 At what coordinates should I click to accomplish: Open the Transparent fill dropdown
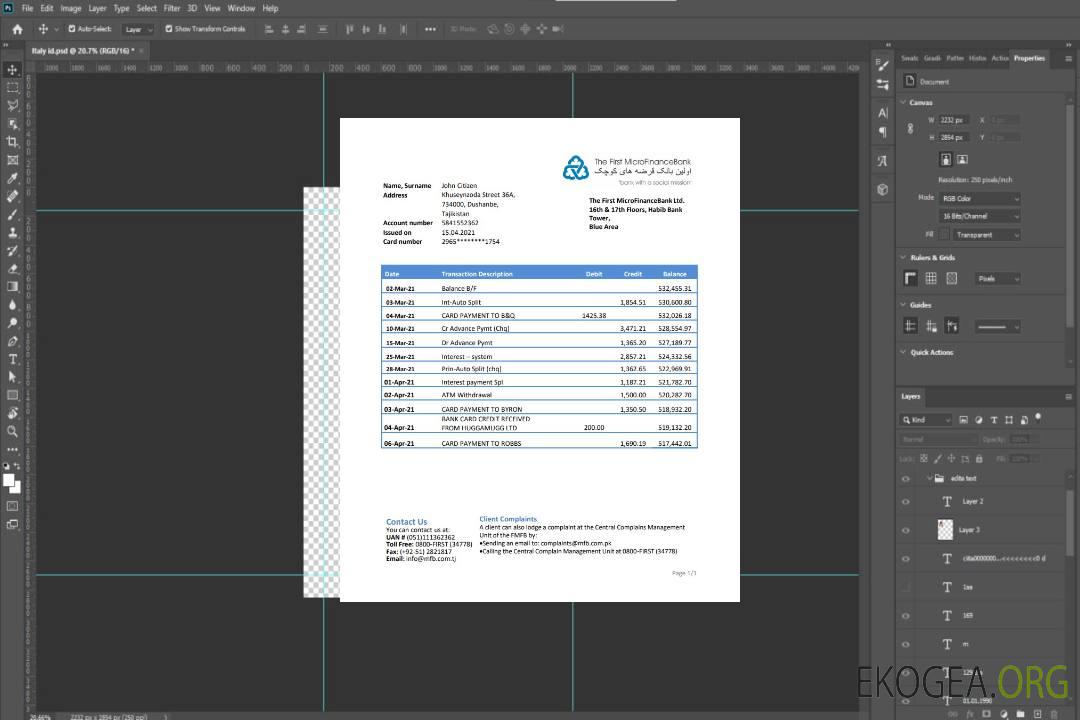[986, 235]
